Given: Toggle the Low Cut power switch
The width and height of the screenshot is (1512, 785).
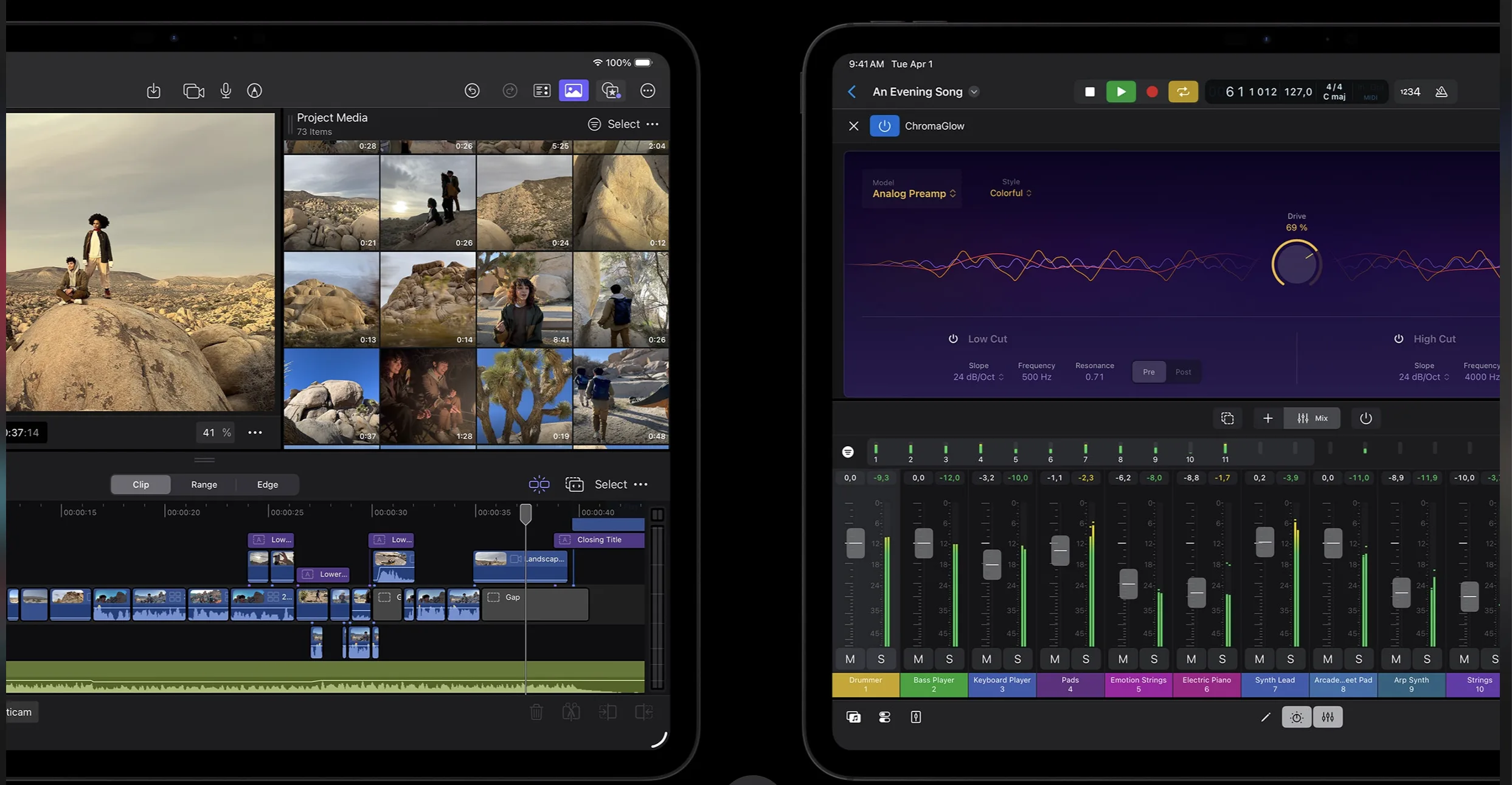Looking at the screenshot, I should click(x=952, y=338).
